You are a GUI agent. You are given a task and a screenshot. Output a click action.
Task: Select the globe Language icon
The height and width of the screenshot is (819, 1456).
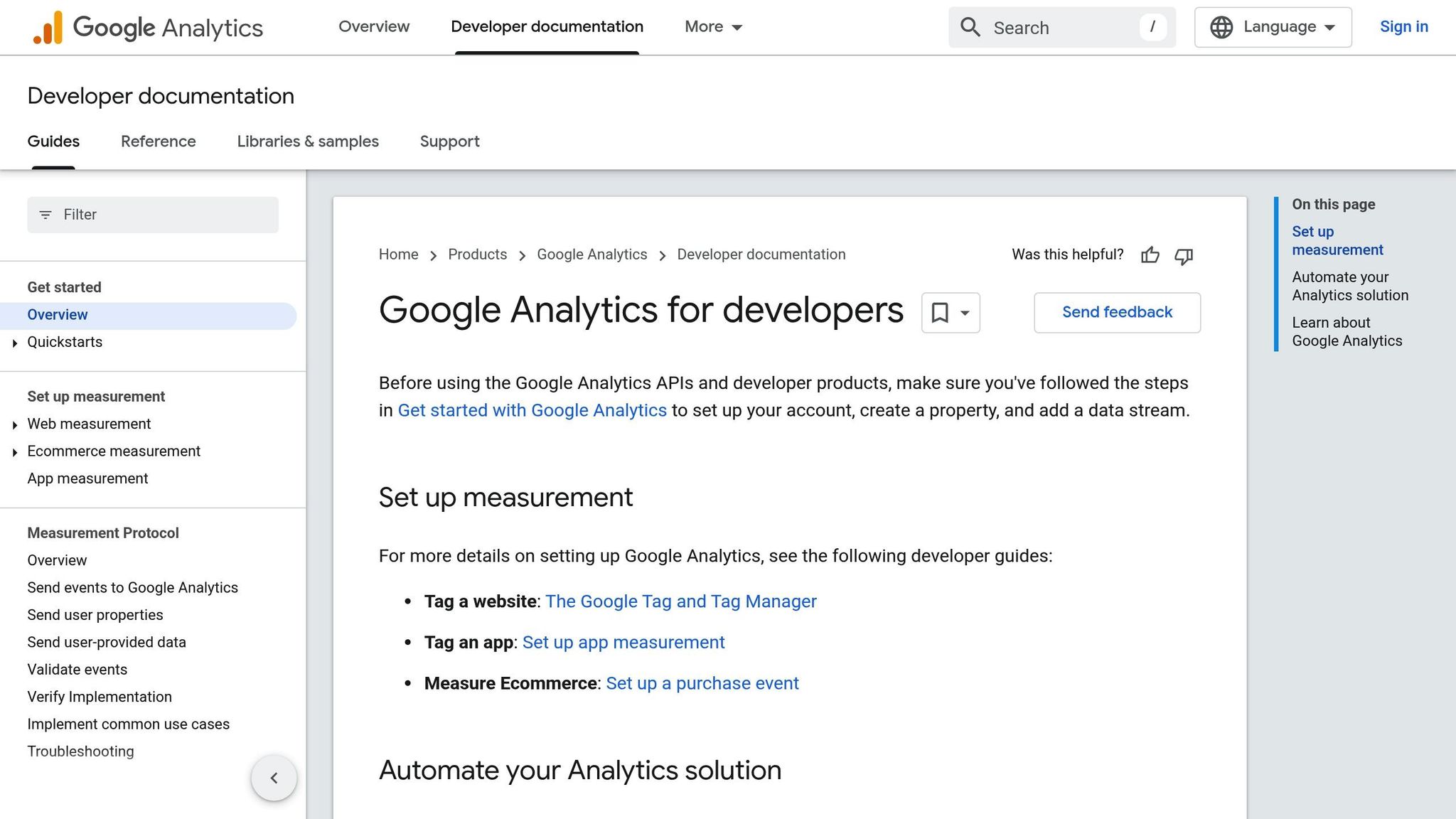pyautogui.click(x=1221, y=27)
